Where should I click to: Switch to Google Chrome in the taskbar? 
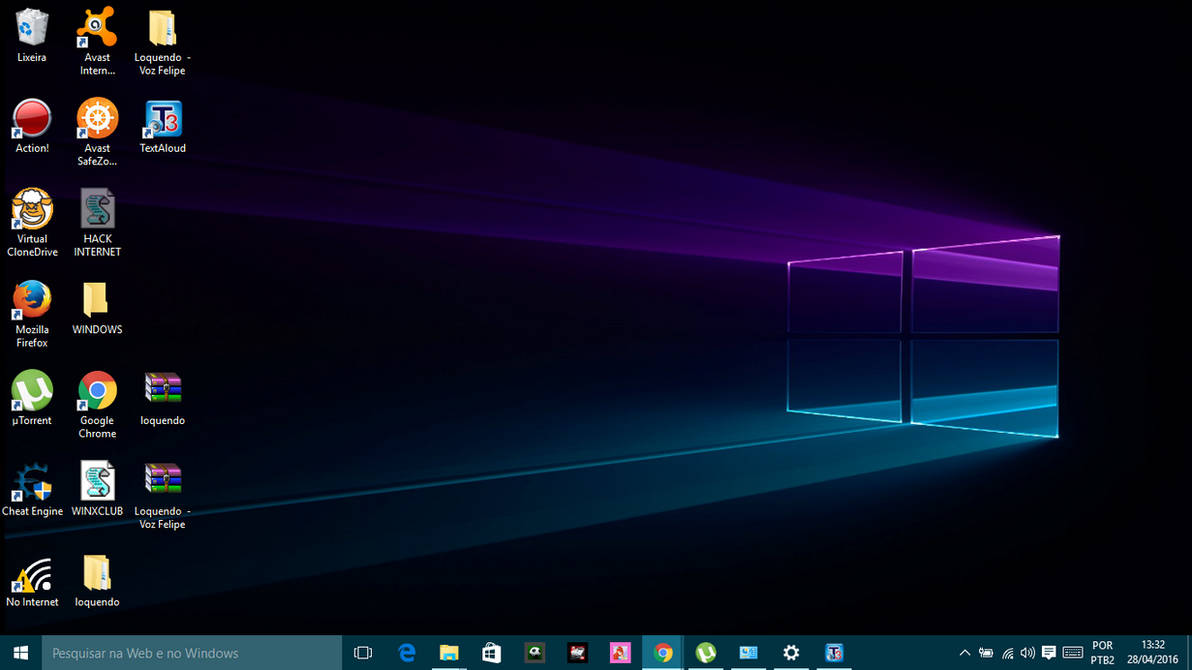coord(663,653)
